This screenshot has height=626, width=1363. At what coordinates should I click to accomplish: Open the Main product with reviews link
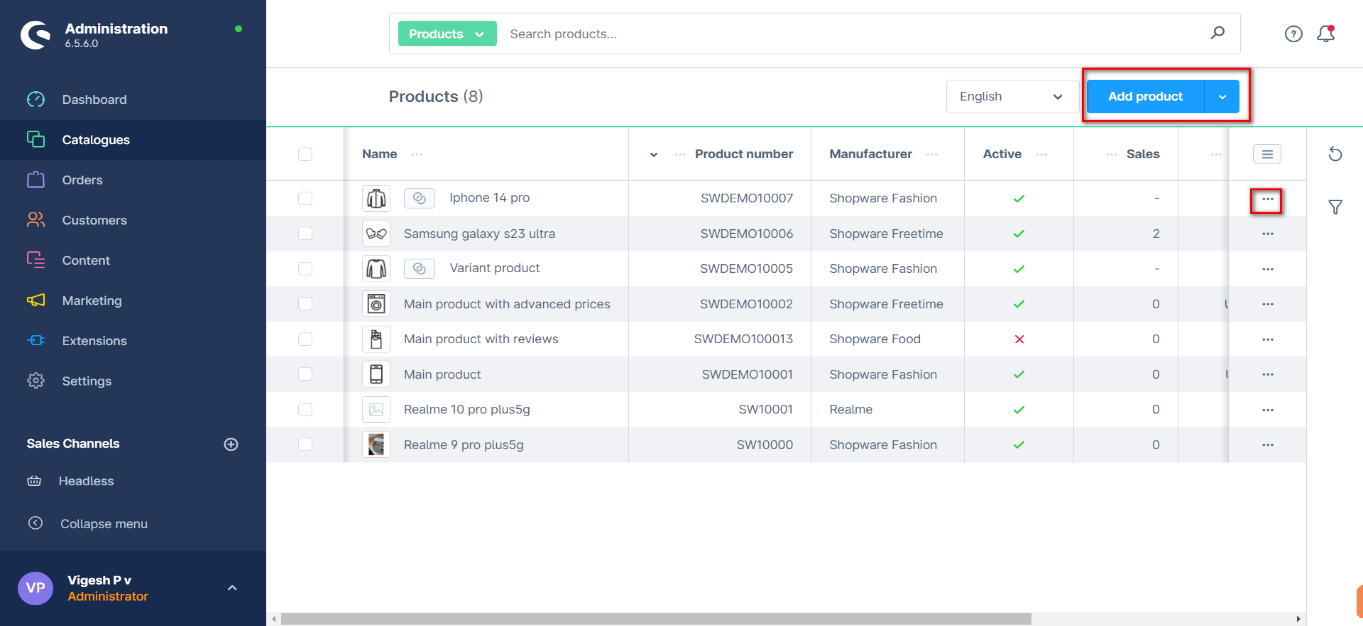pyautogui.click(x=481, y=339)
